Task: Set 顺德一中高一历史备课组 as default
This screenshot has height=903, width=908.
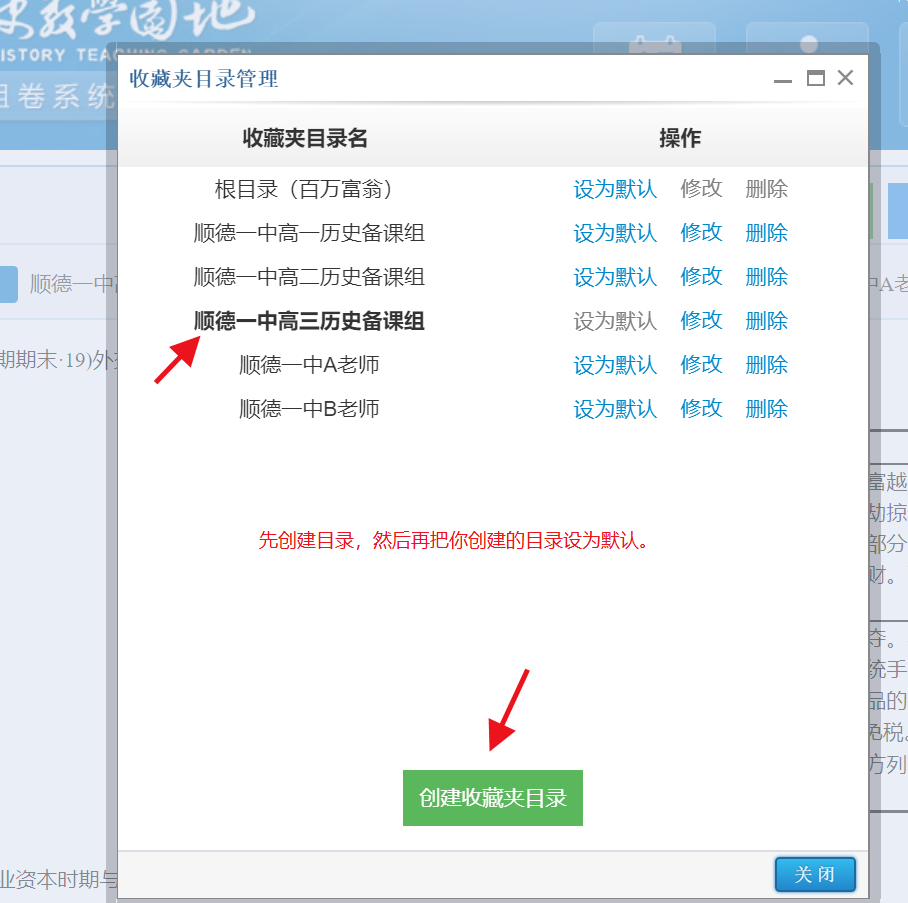Action: tap(615, 233)
